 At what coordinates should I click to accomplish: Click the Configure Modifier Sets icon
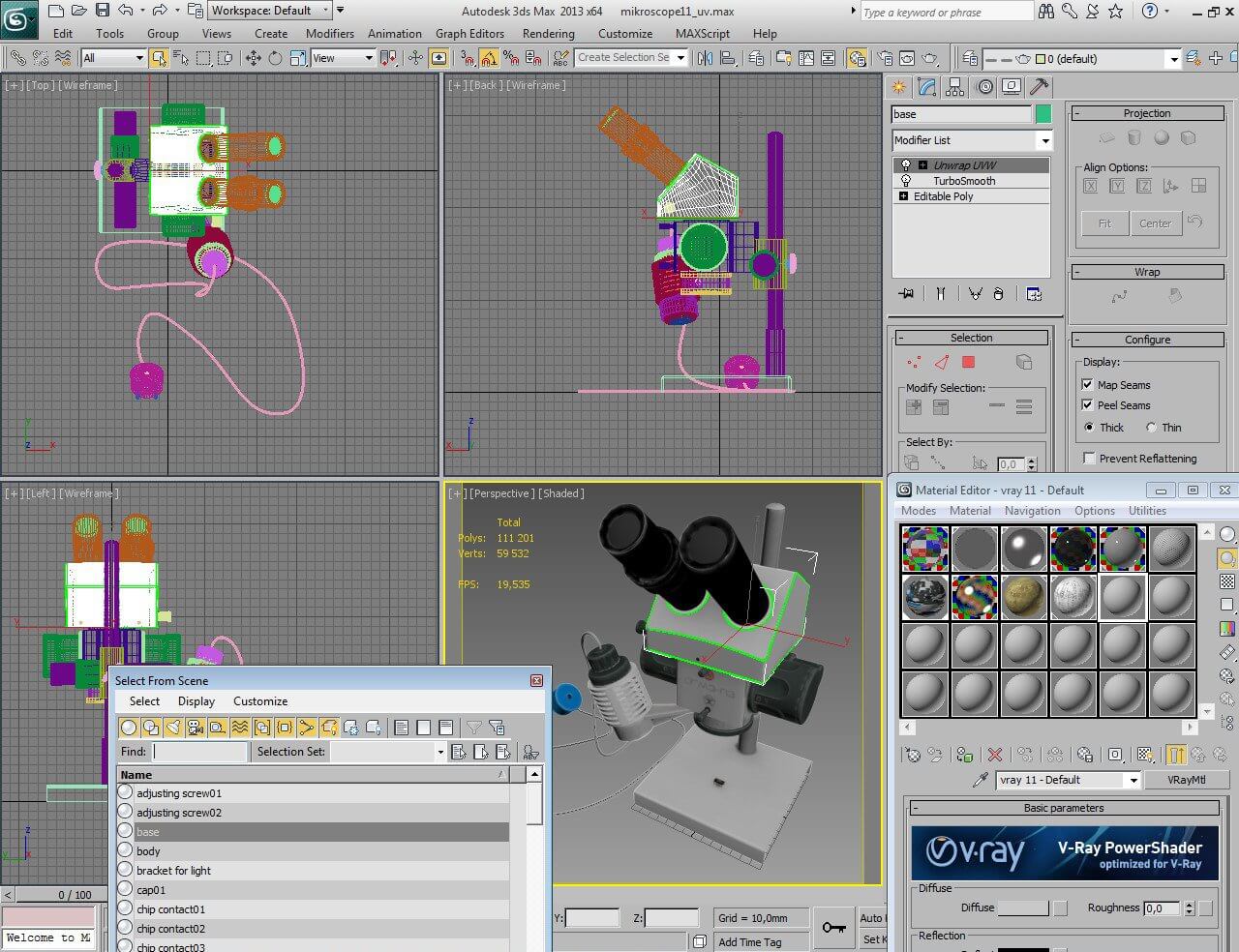pyautogui.click(x=1034, y=294)
